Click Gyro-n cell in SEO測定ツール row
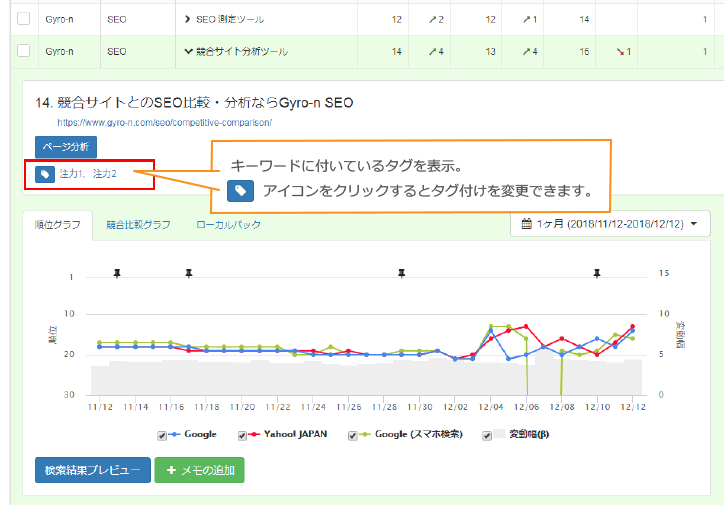The image size is (724, 505). coord(59,19)
